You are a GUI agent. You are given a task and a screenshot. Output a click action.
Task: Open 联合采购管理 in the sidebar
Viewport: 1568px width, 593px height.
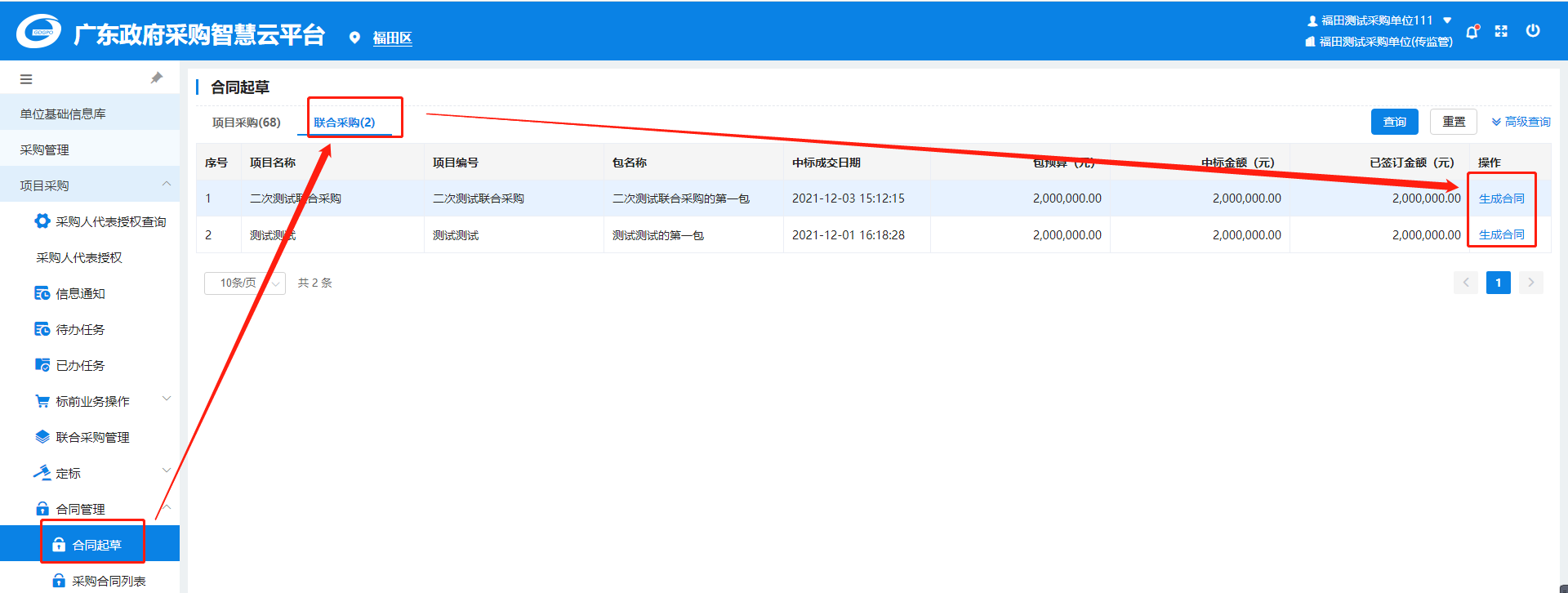point(92,437)
